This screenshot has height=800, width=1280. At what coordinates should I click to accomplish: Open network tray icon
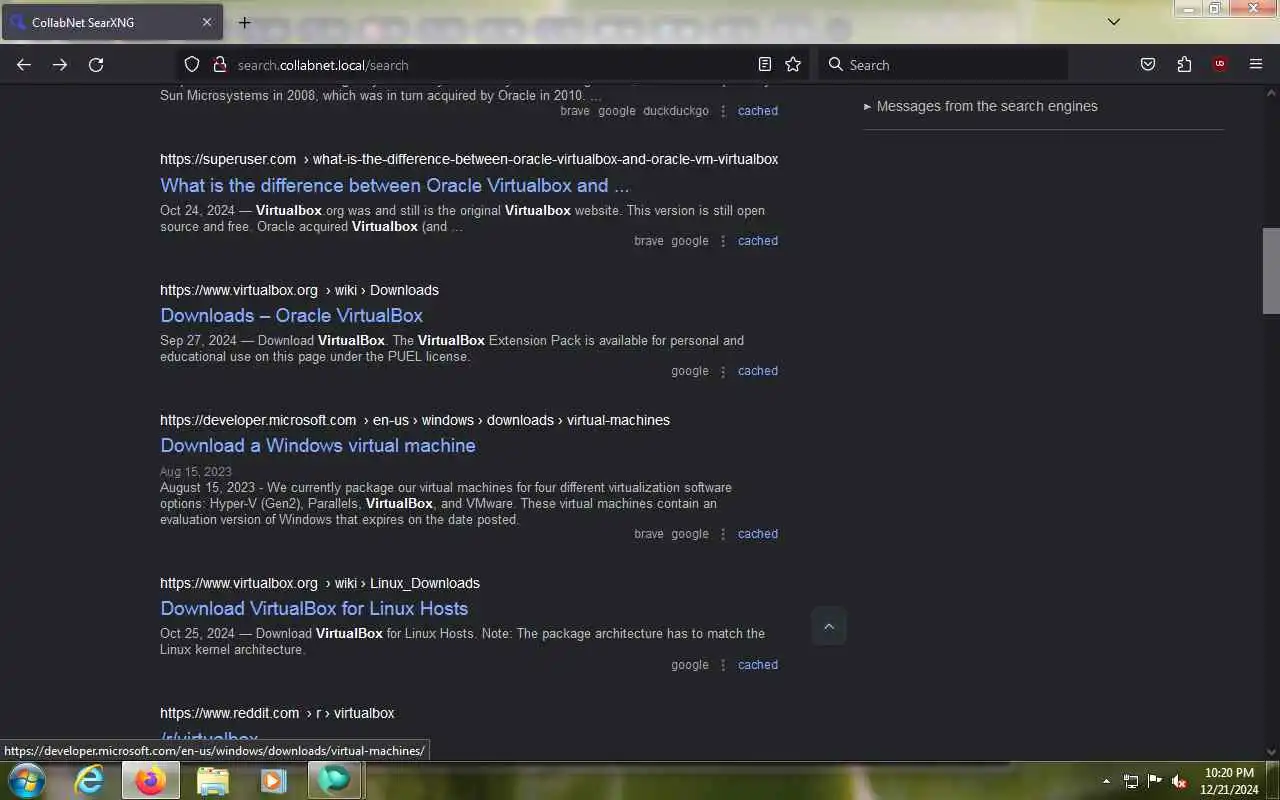click(x=1131, y=781)
